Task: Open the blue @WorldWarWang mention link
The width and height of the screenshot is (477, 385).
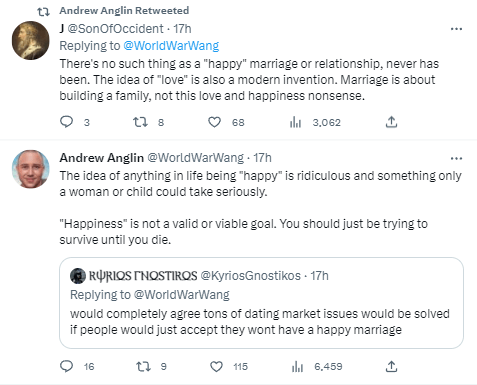Action: point(171,46)
